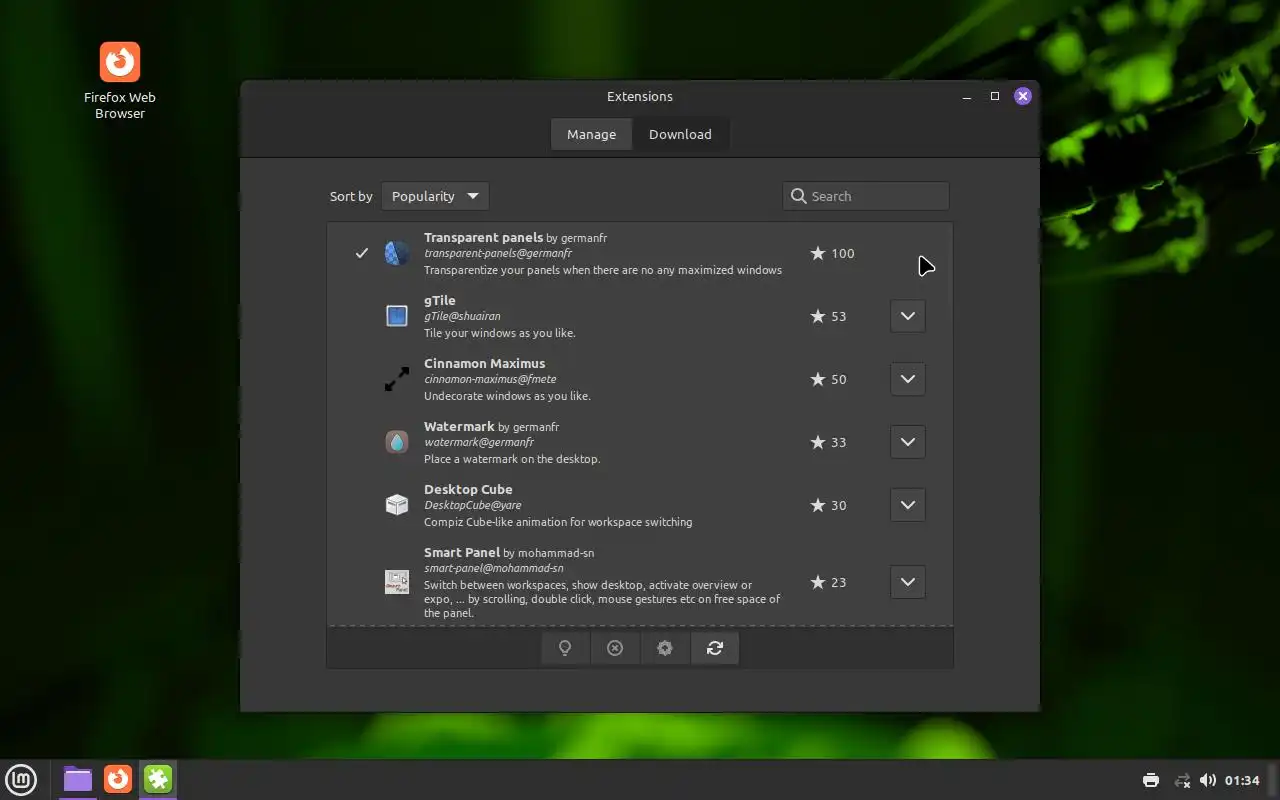Select the Cinnamon Maximus title
This screenshot has height=800, width=1280.
click(484, 363)
